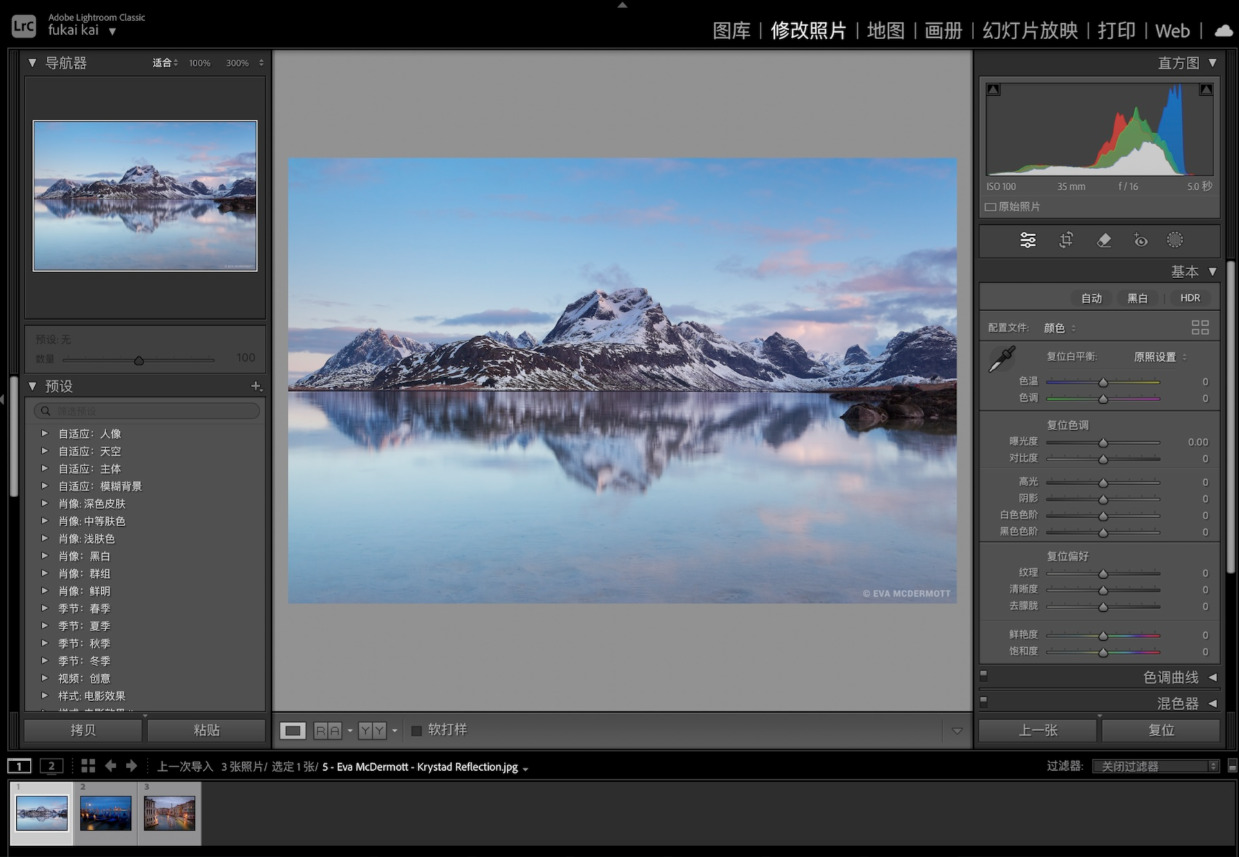
Task: Go forward with the right arrow
Action: pos(131,766)
